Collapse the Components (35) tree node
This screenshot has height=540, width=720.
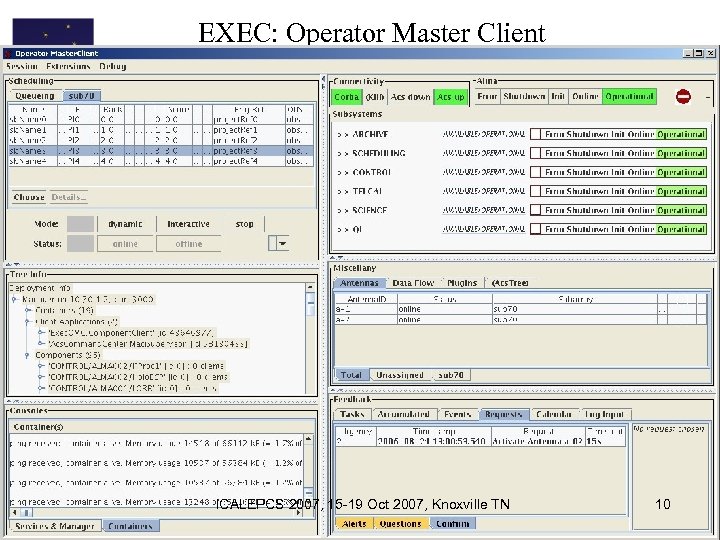28,355
